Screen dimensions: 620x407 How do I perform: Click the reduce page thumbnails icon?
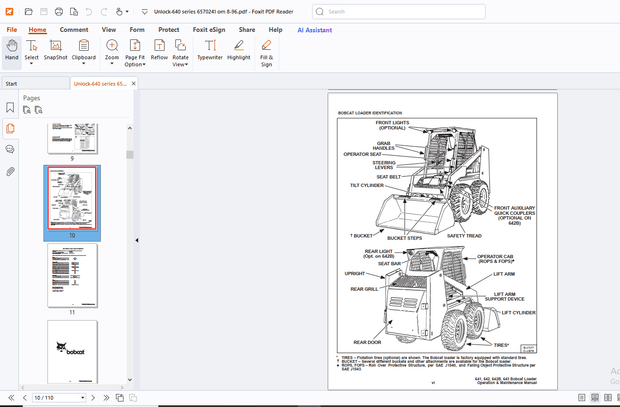38,110
